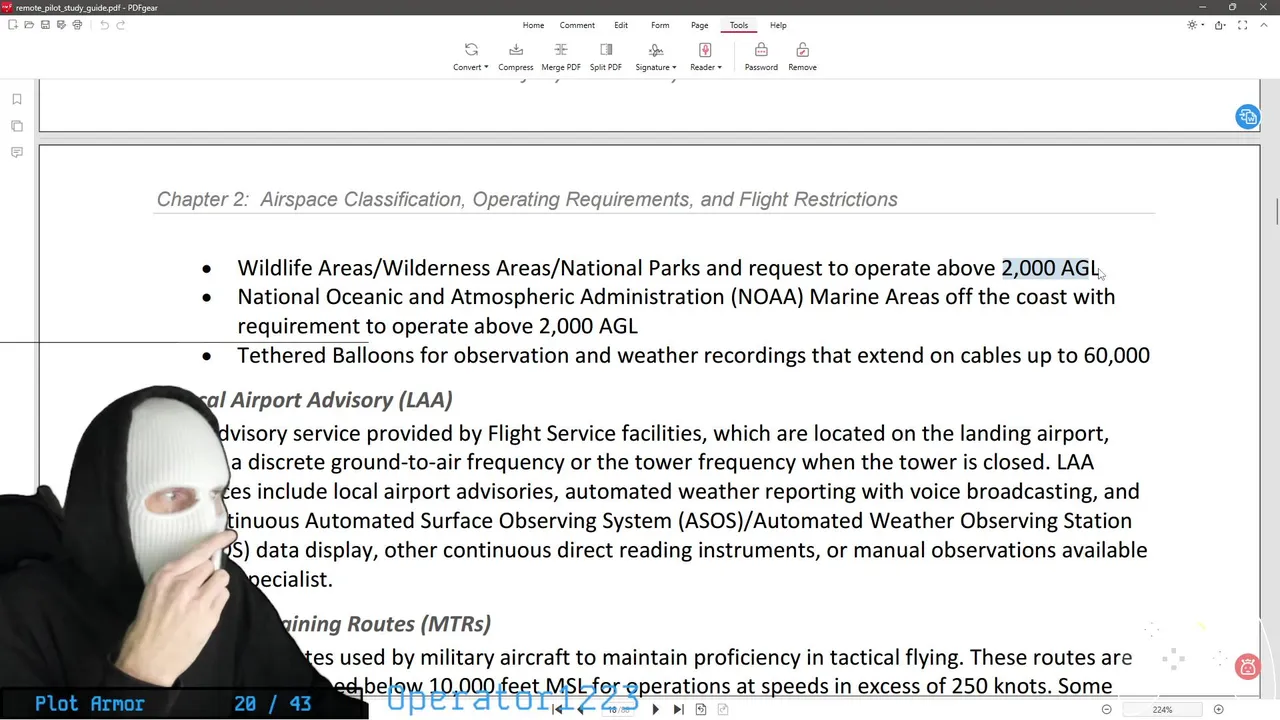The height and width of the screenshot is (720, 1280).
Task: Switch to the Home tab
Action: click(x=533, y=25)
